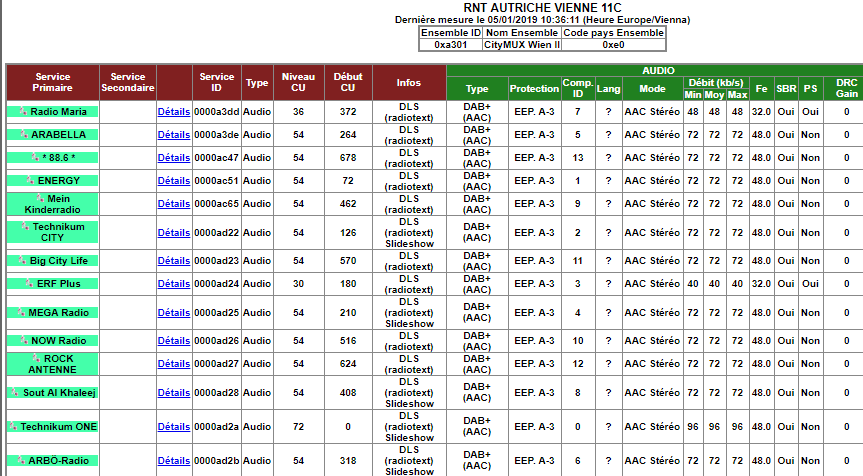The image size is (863, 476).
Task: Click the icon next to ROCK ANTENNE
Action: (37, 358)
